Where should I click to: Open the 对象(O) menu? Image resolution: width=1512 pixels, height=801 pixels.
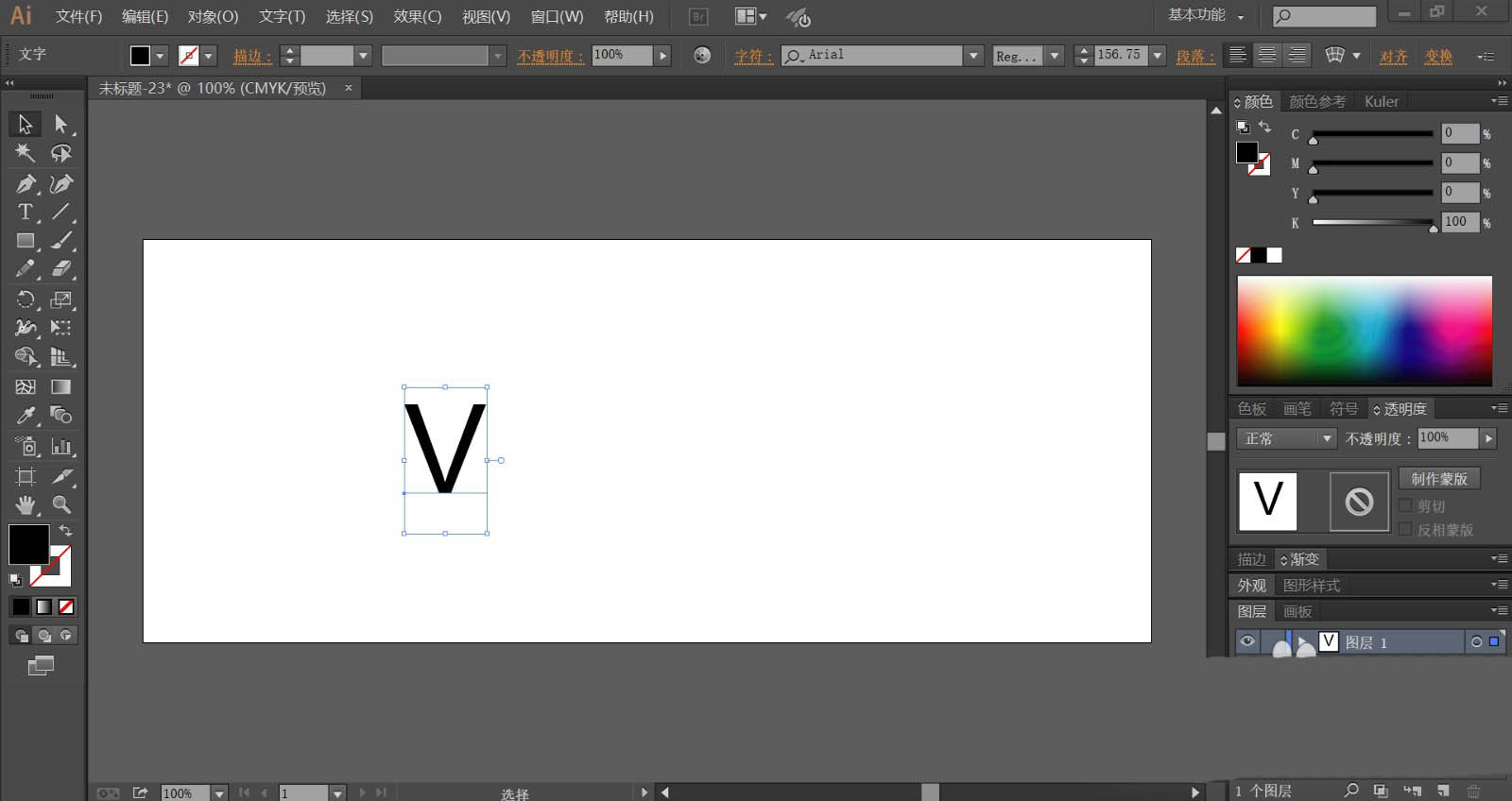pyautogui.click(x=213, y=17)
